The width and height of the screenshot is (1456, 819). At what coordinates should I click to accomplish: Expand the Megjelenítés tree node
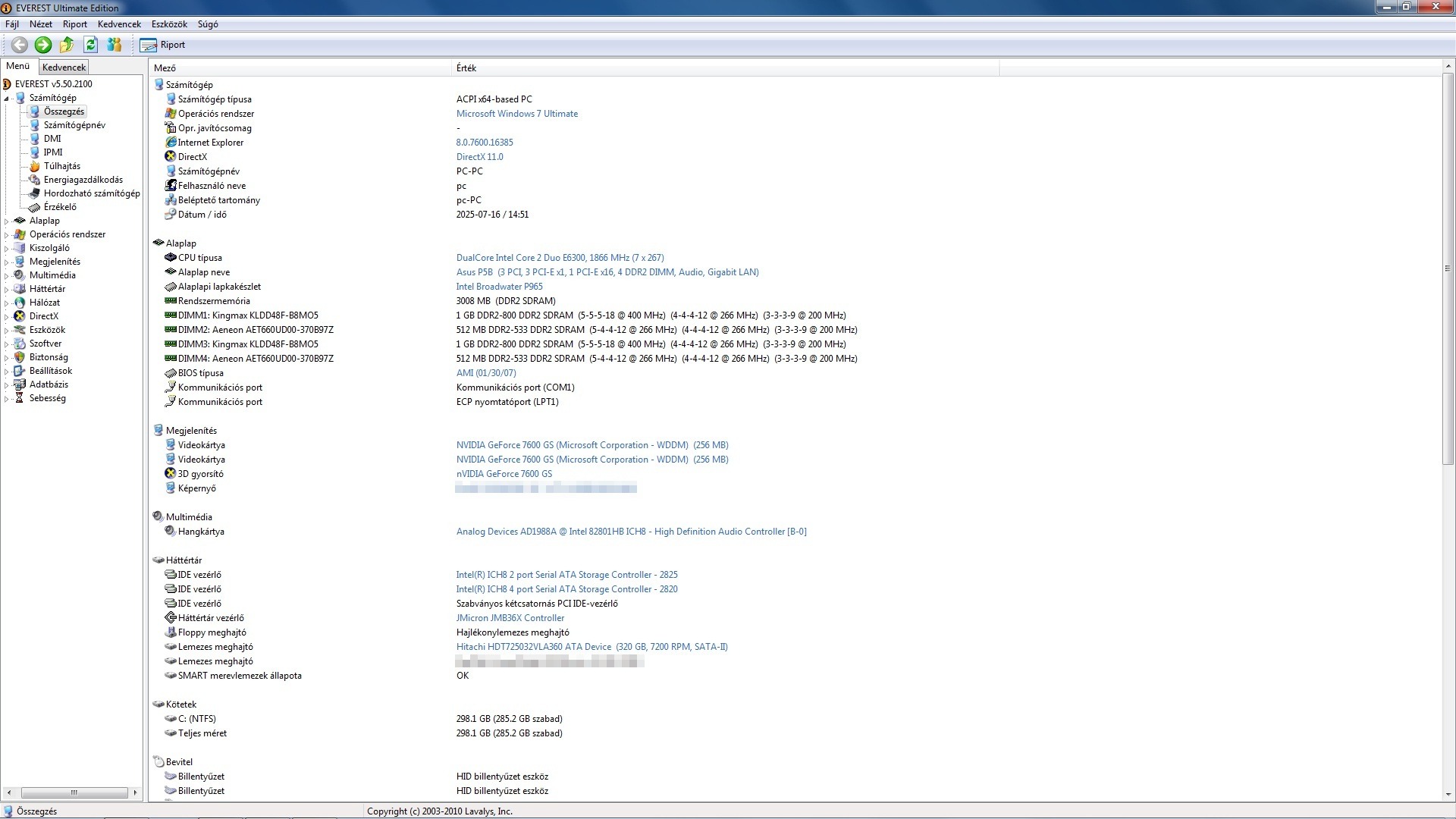tap(7, 262)
